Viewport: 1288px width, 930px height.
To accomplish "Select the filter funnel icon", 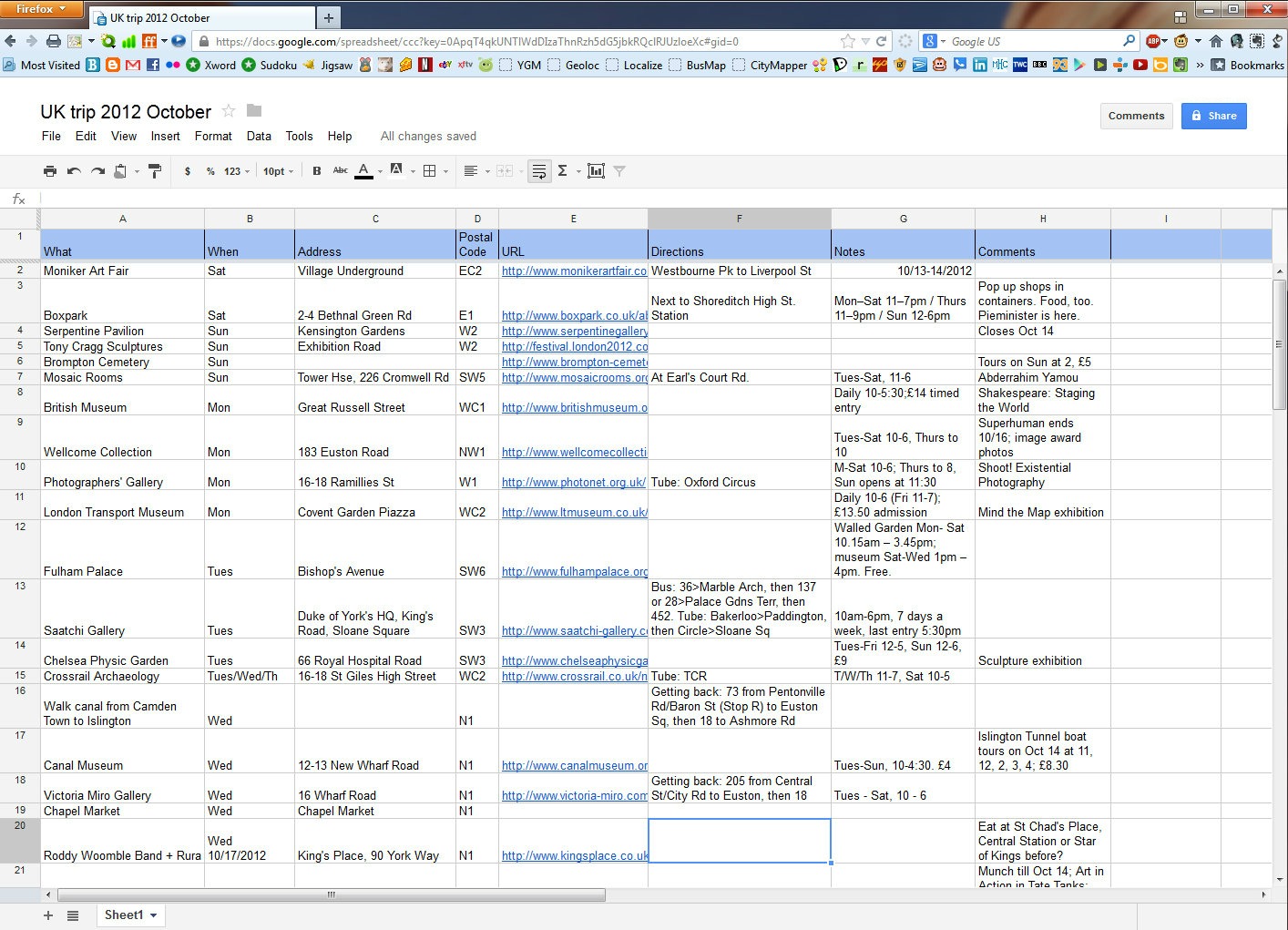I will tap(619, 171).
